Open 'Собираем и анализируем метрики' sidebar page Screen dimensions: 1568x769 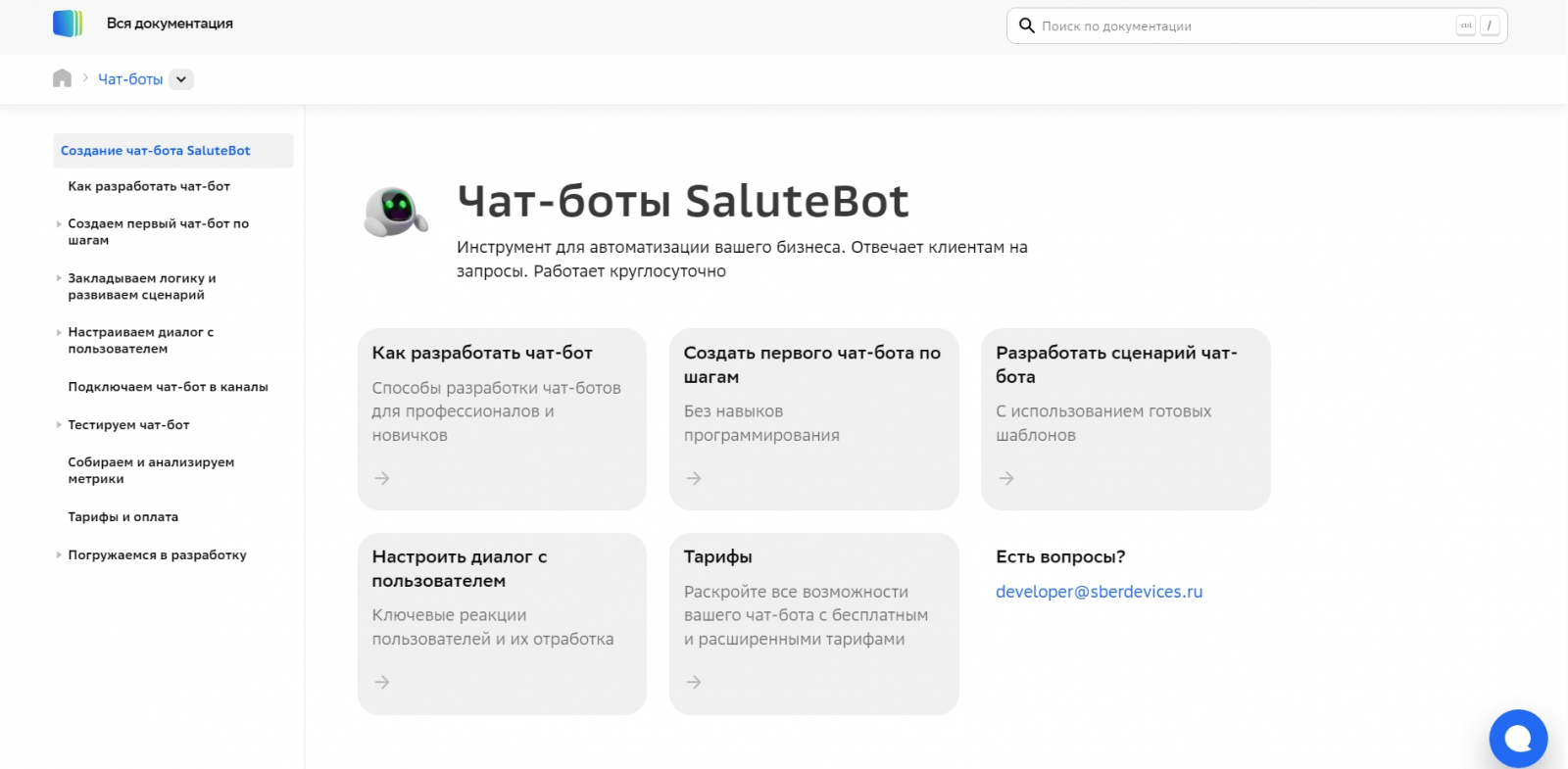click(x=151, y=470)
